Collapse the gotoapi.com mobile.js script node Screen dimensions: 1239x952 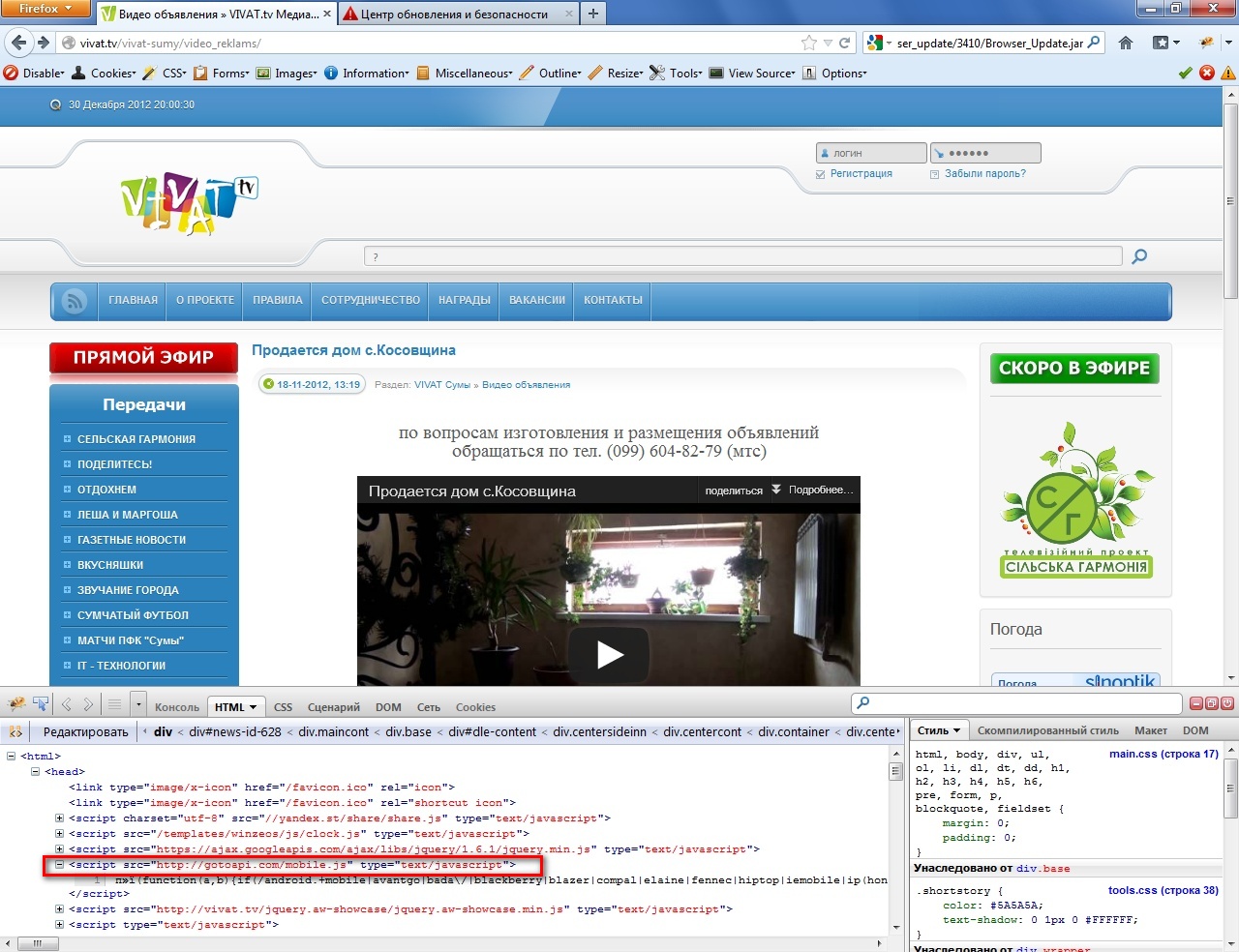pyautogui.click(x=59, y=865)
